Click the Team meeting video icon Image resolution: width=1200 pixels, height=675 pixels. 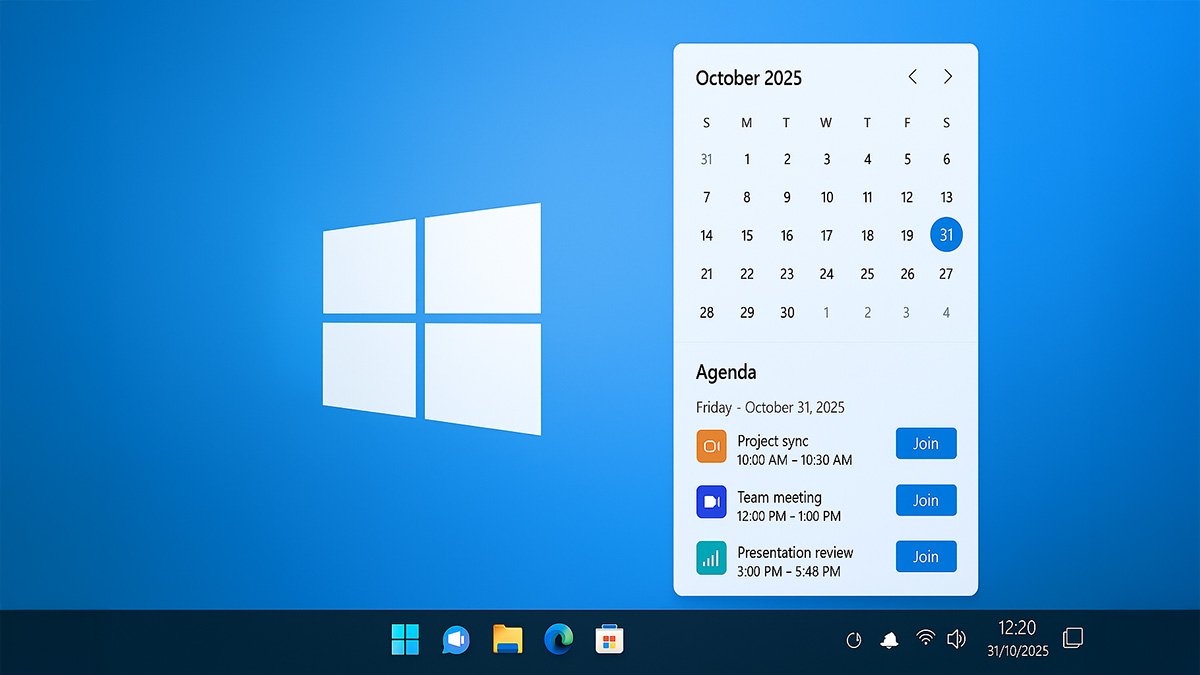tap(710, 502)
